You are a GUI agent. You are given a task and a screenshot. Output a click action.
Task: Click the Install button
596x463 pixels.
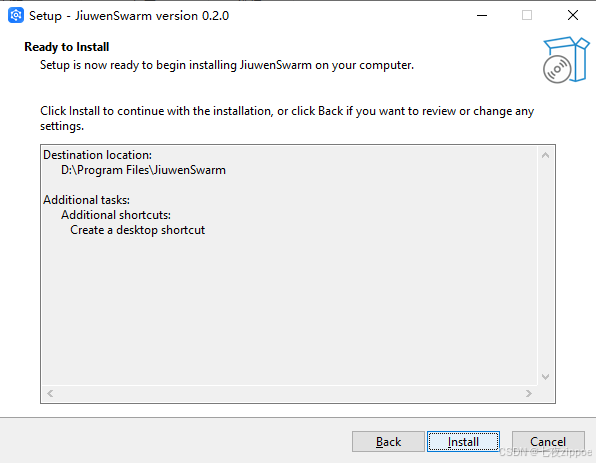click(463, 441)
